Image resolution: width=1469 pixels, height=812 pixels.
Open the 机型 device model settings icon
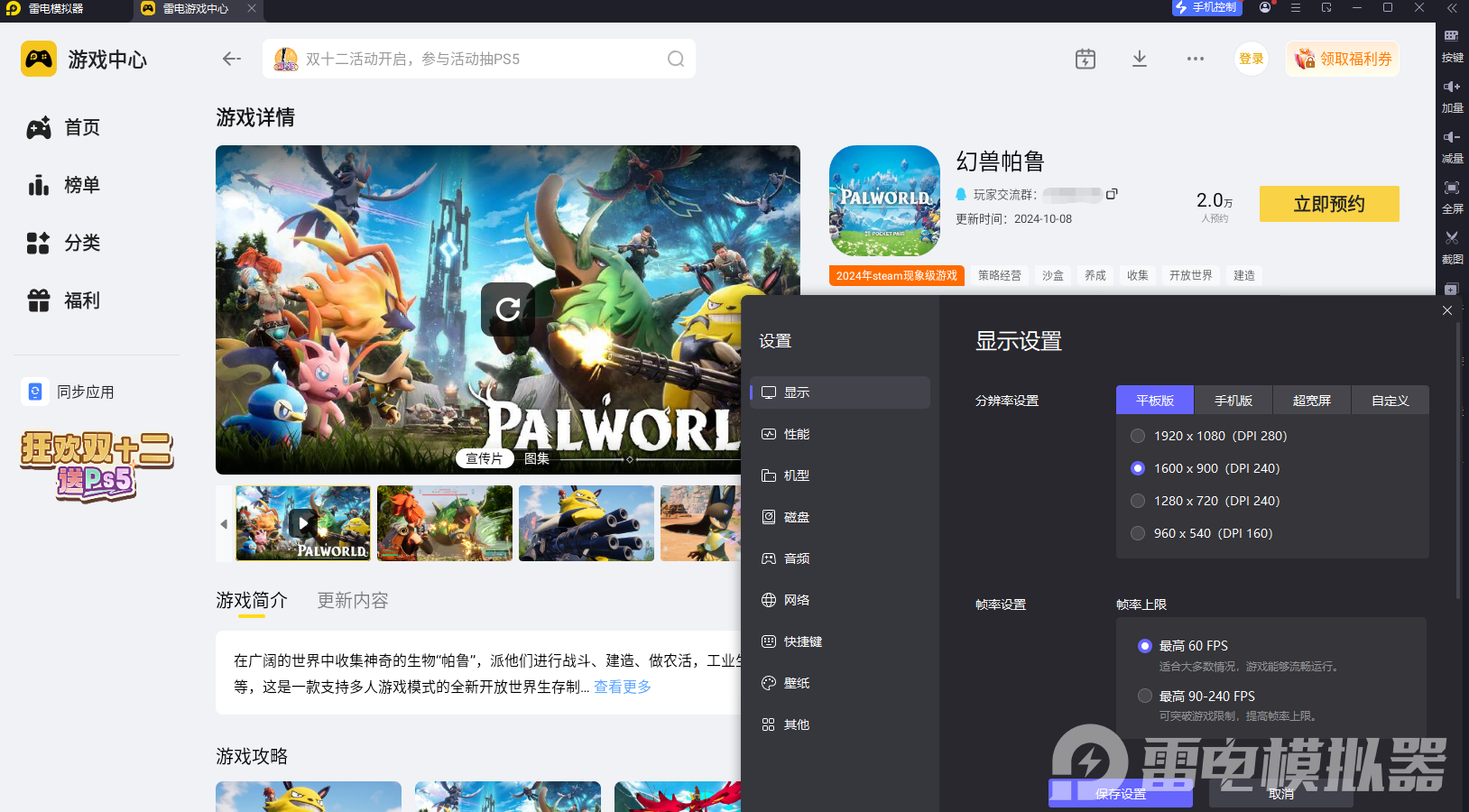click(x=769, y=475)
